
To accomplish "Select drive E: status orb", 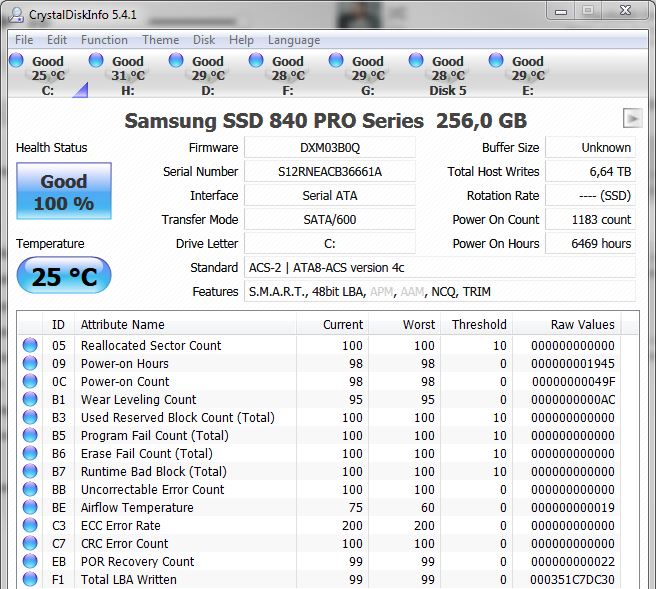I will pos(496,60).
